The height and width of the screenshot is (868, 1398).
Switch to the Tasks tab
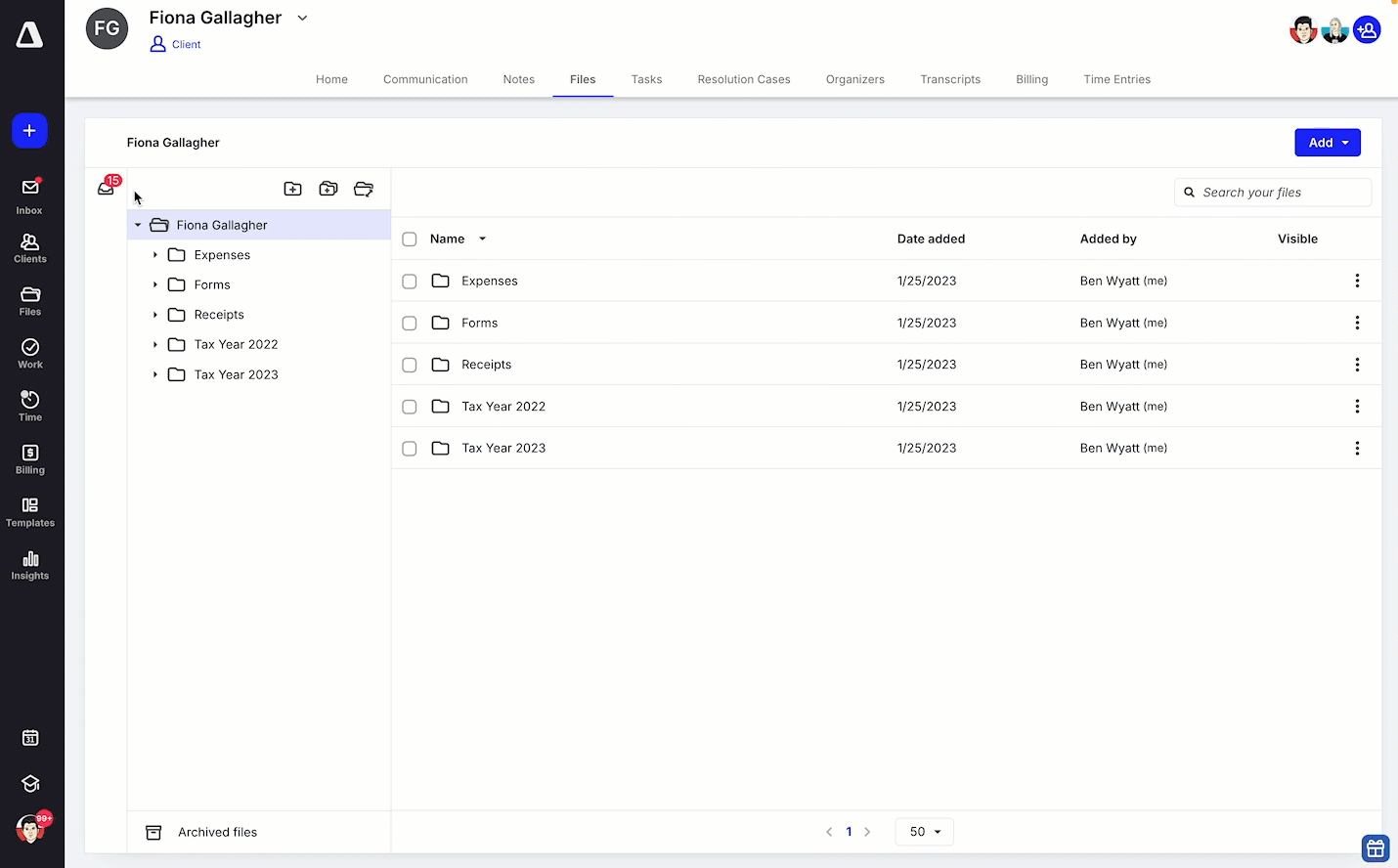pos(646,79)
